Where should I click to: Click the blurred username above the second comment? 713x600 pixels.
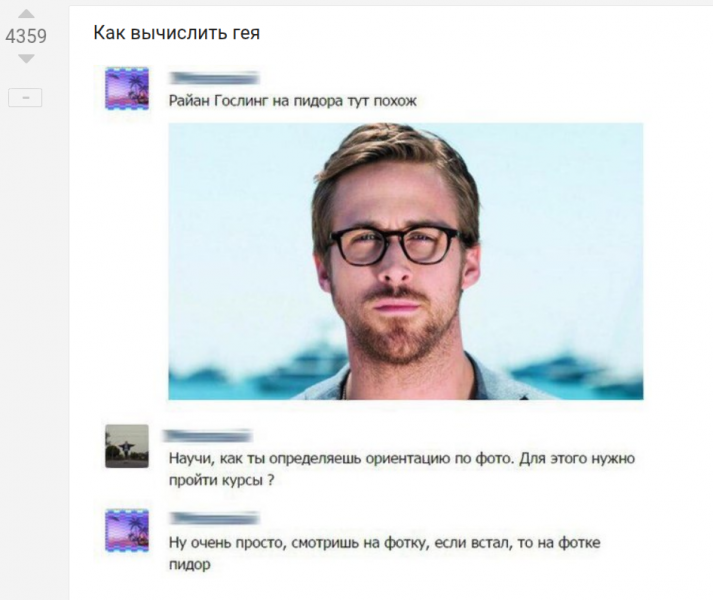tap(207, 436)
